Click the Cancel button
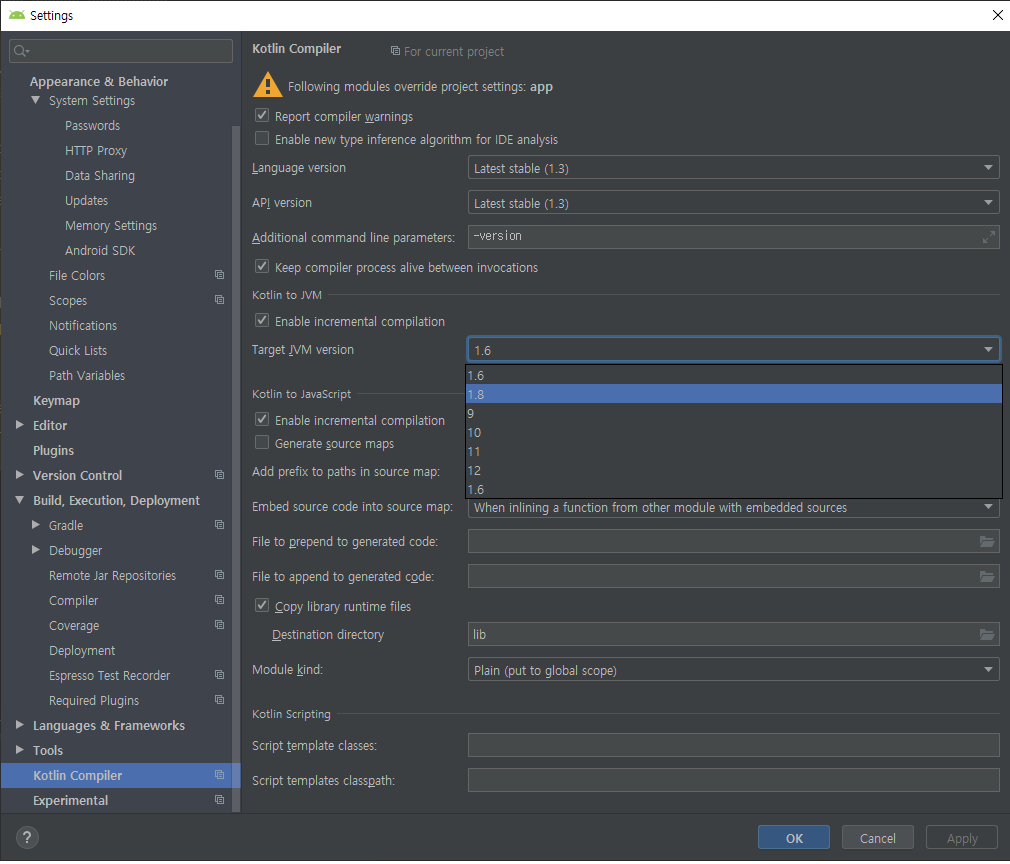The height and width of the screenshot is (864, 1010). point(877,838)
